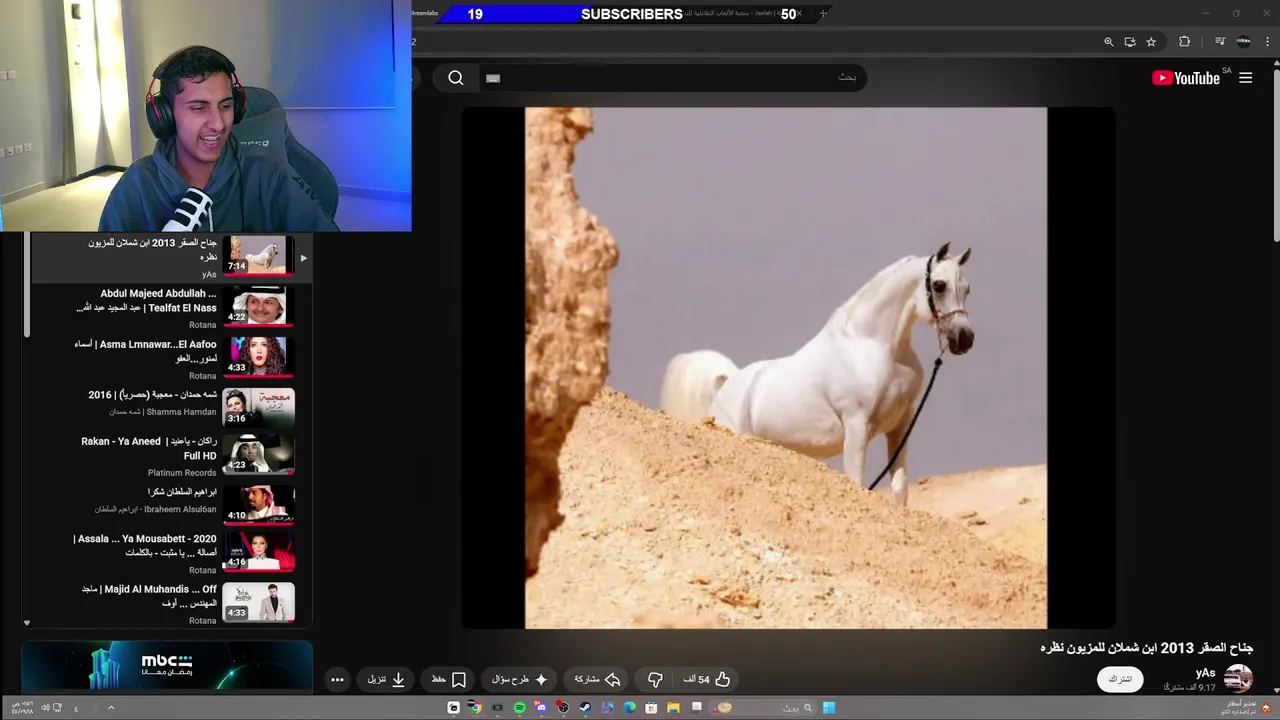The image size is (1280, 720).
Task: Click the white horse video player
Action: 786,368
